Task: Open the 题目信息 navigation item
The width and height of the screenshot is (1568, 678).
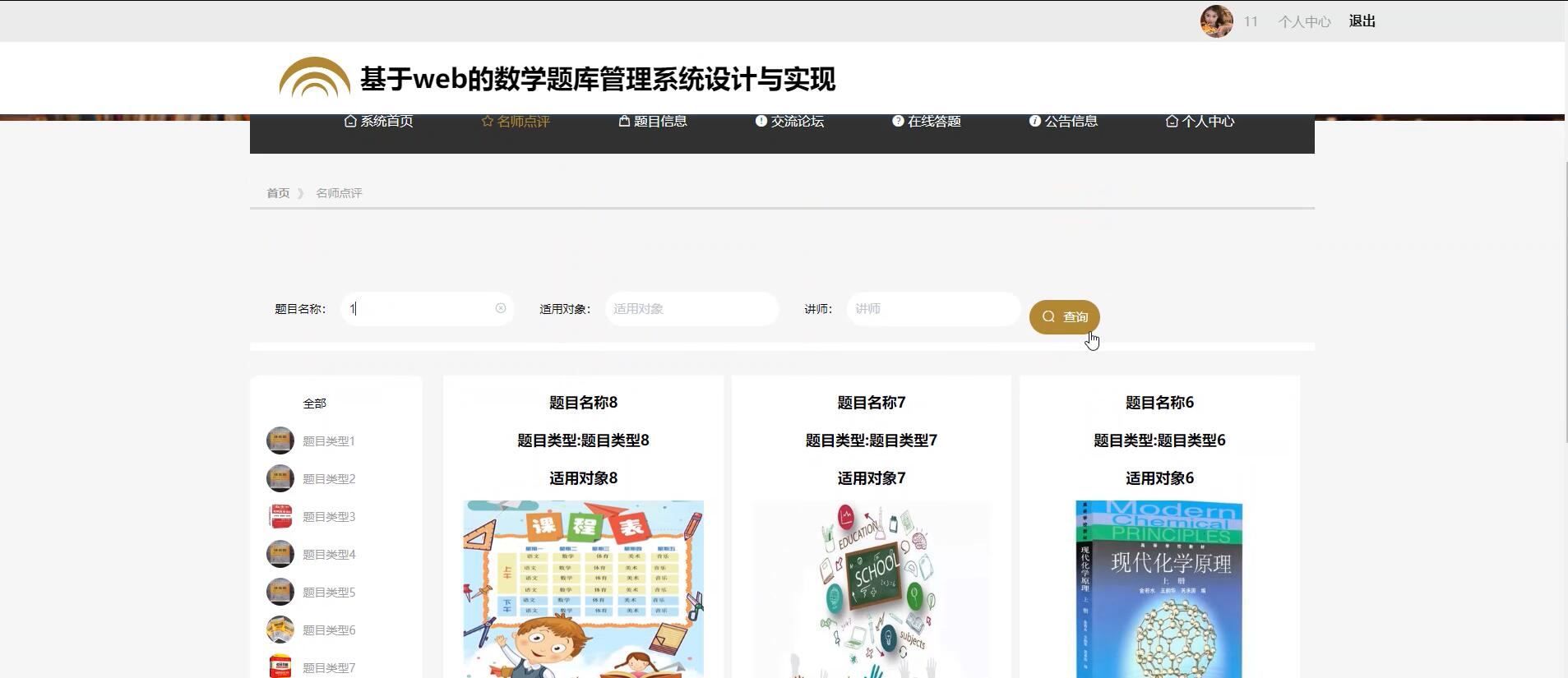Action: click(x=653, y=121)
